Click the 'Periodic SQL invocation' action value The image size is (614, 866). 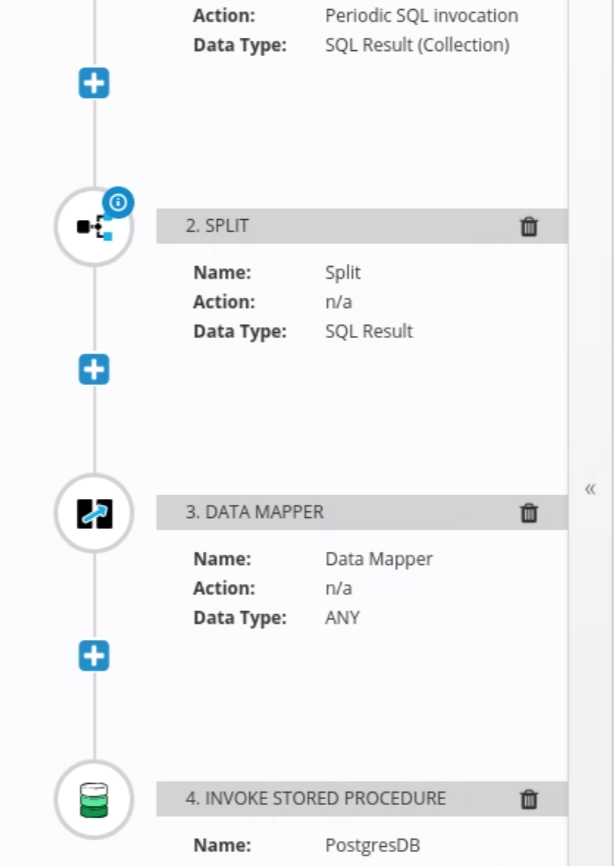point(421,15)
